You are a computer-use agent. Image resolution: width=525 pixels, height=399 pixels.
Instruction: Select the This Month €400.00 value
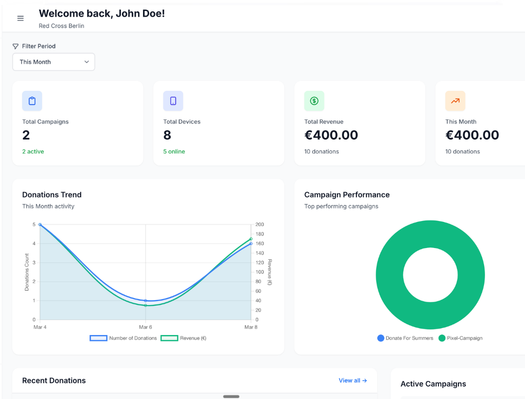click(472, 135)
